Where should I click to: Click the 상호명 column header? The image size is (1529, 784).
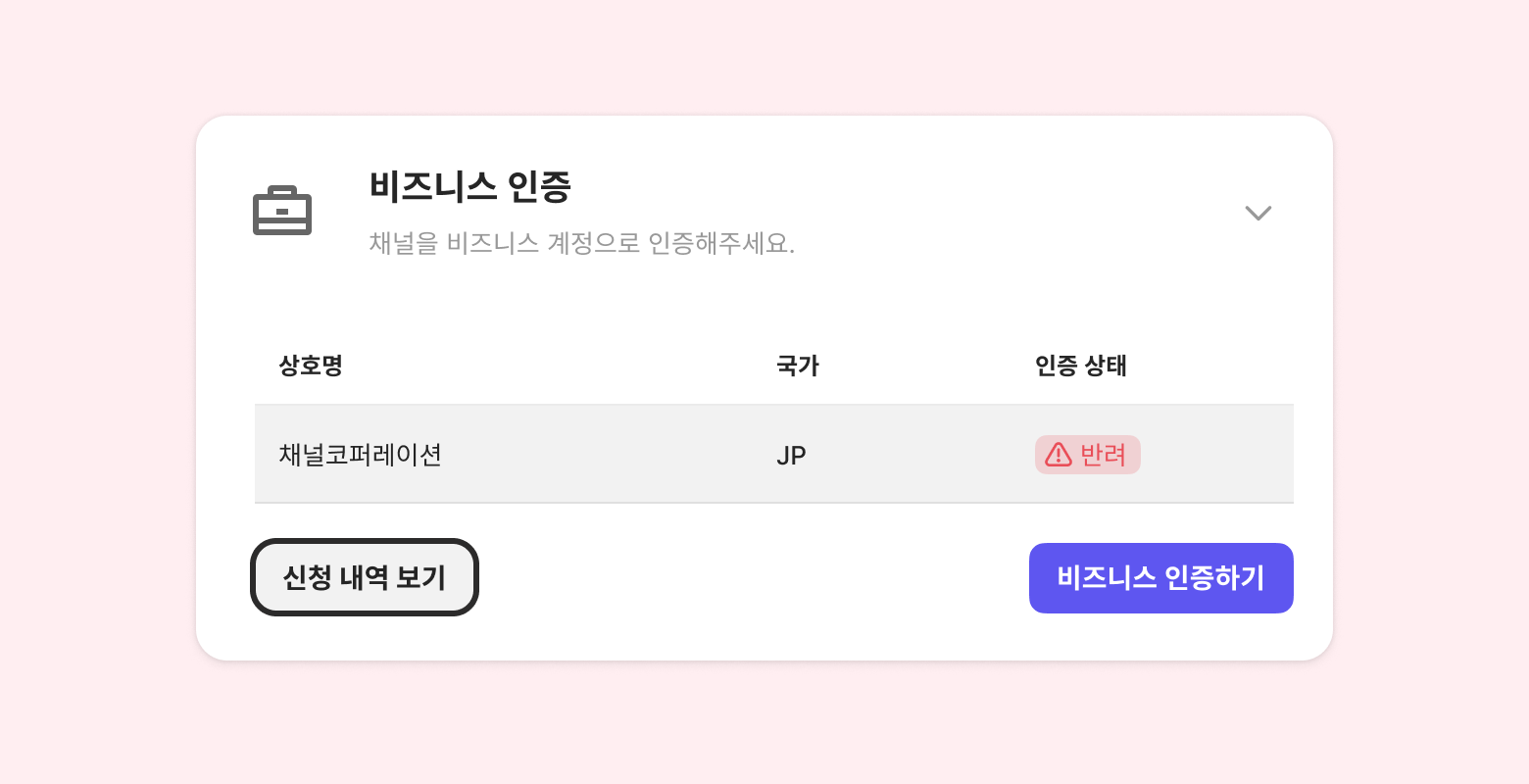pos(310,366)
